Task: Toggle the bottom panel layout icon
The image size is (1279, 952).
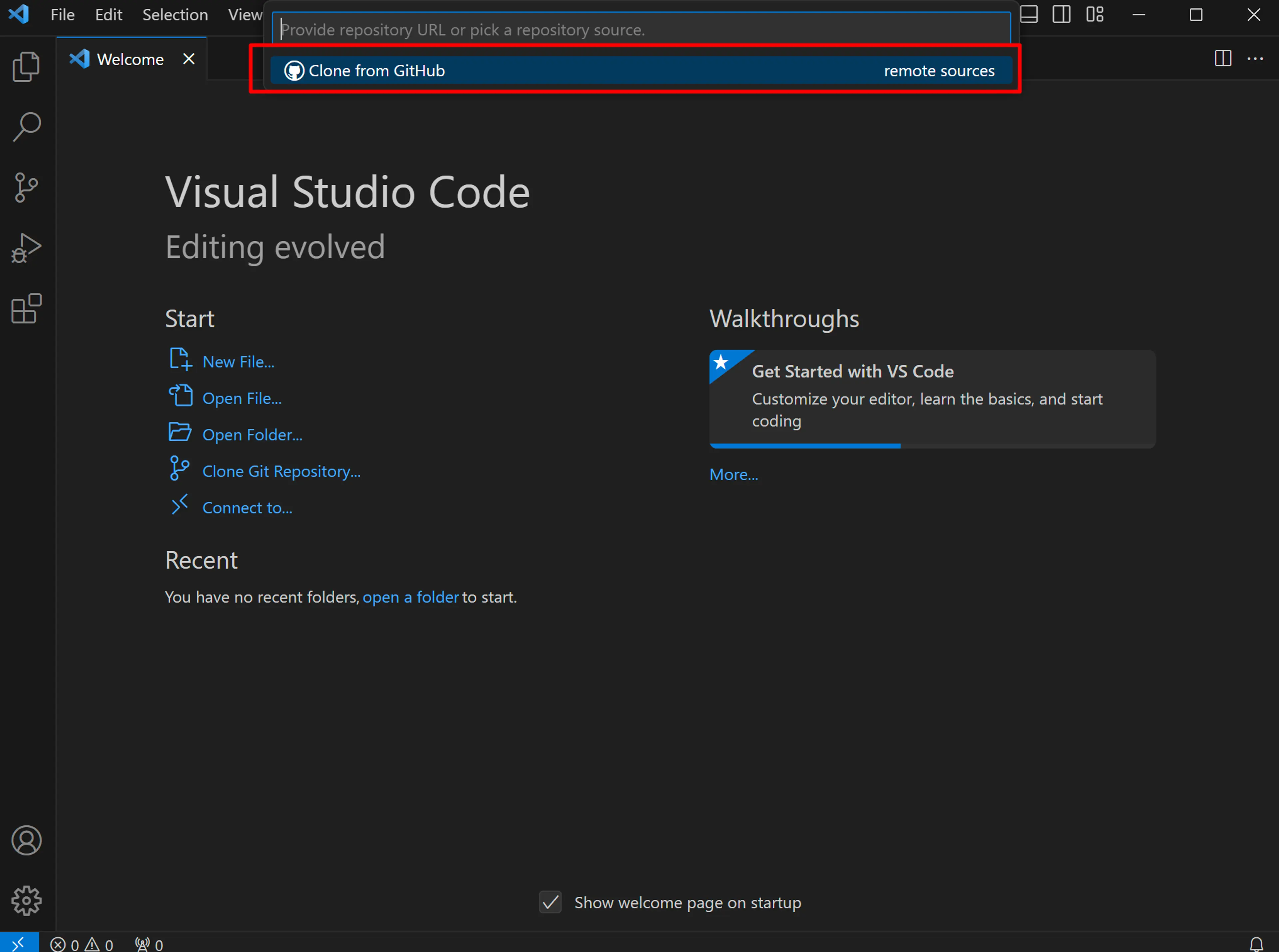Action: click(x=1029, y=14)
